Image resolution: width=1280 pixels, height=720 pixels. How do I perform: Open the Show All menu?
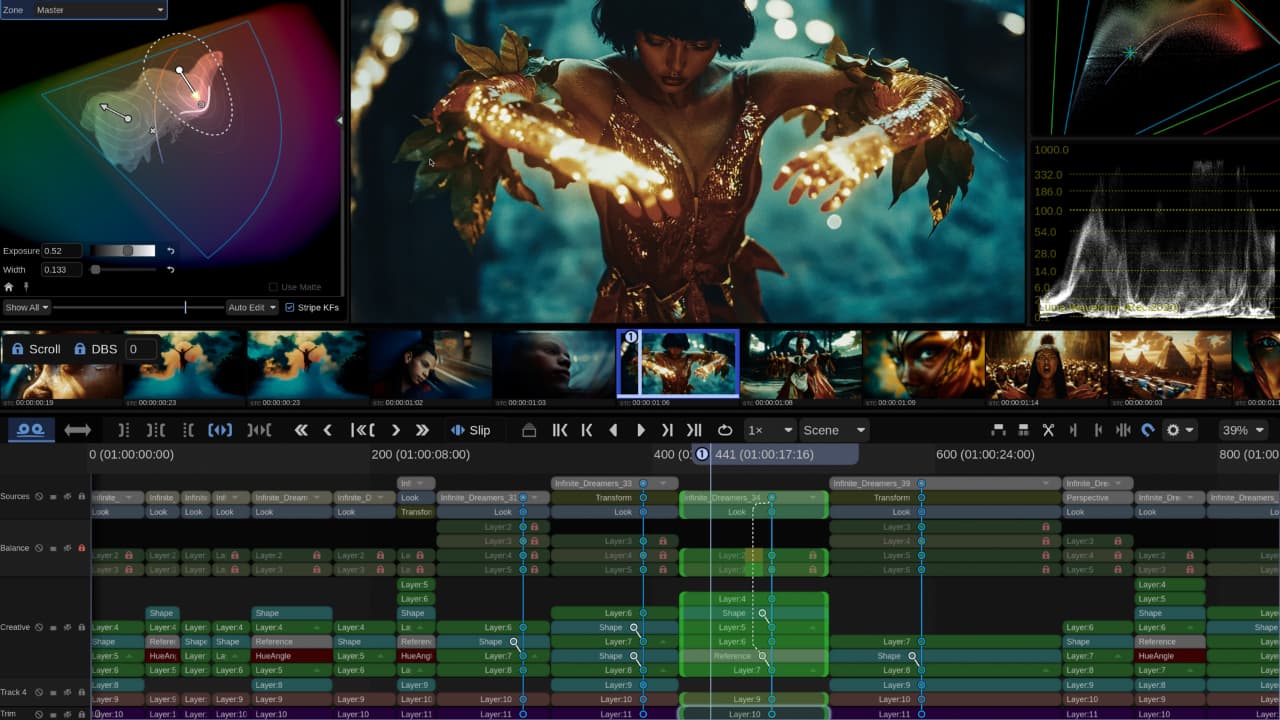point(24,307)
